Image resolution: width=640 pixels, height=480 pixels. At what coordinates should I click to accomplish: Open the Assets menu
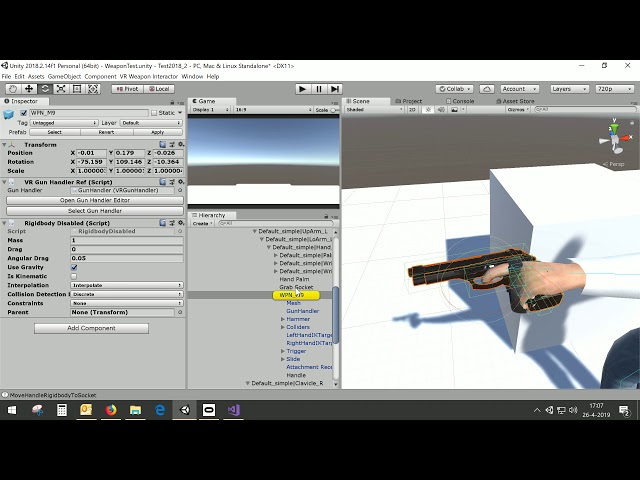tap(36, 76)
